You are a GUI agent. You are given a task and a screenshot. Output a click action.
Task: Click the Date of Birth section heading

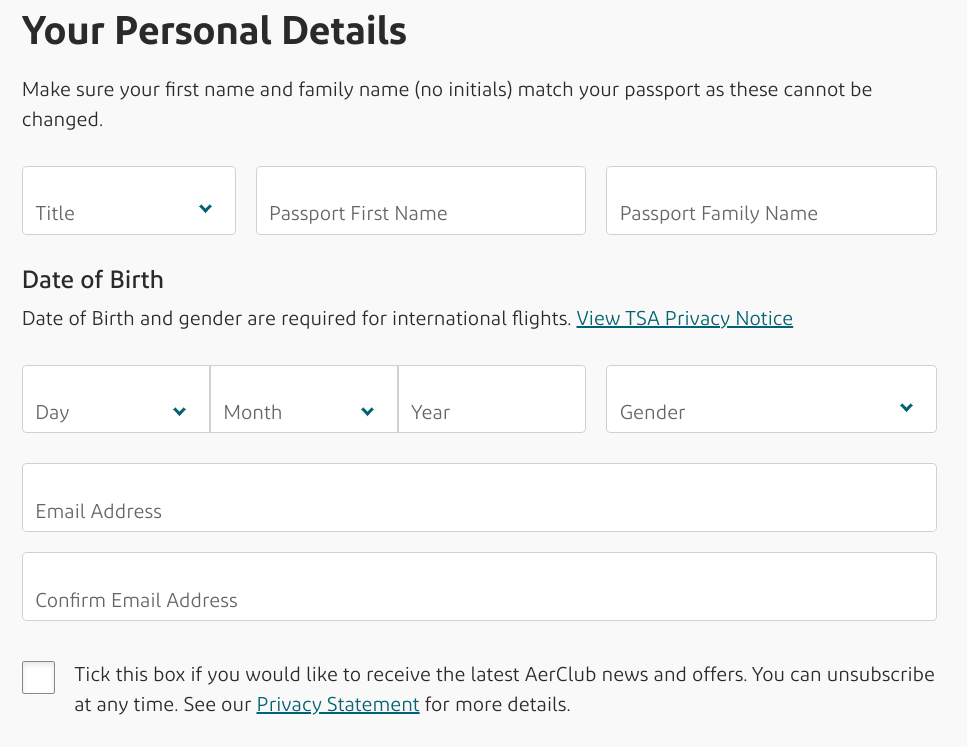(93, 279)
